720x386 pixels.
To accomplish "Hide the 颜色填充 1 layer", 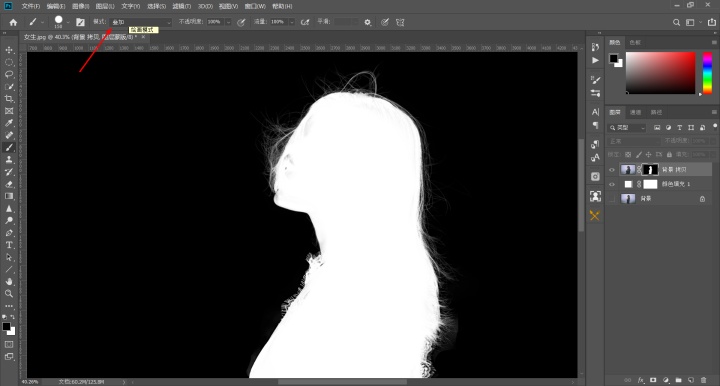I will click(x=612, y=185).
